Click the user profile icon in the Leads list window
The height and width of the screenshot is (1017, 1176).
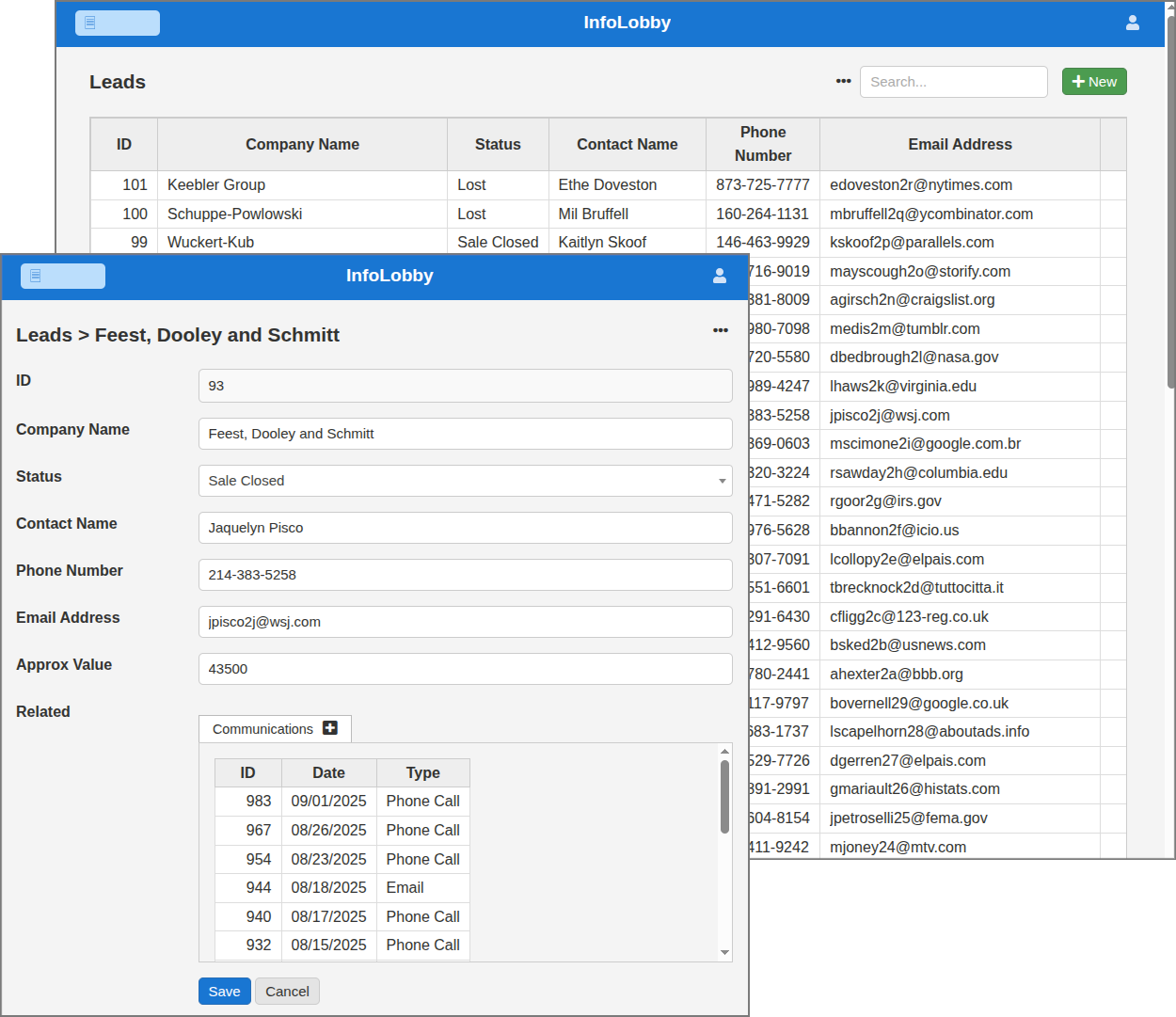pyautogui.click(x=1133, y=23)
